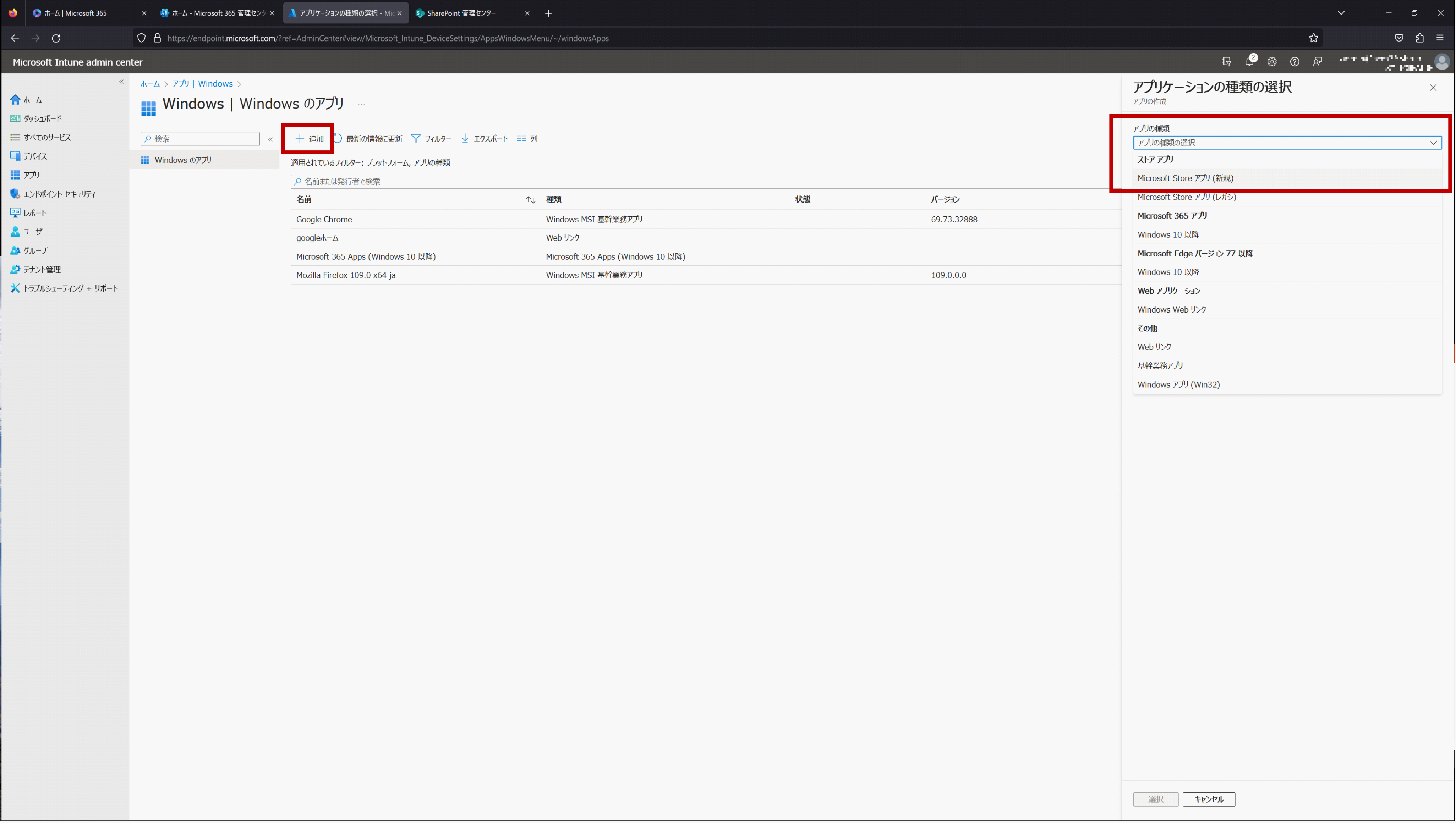Focus the 名前または発行者で検索 field
Screen dimensions: 1456x823
pos(706,181)
